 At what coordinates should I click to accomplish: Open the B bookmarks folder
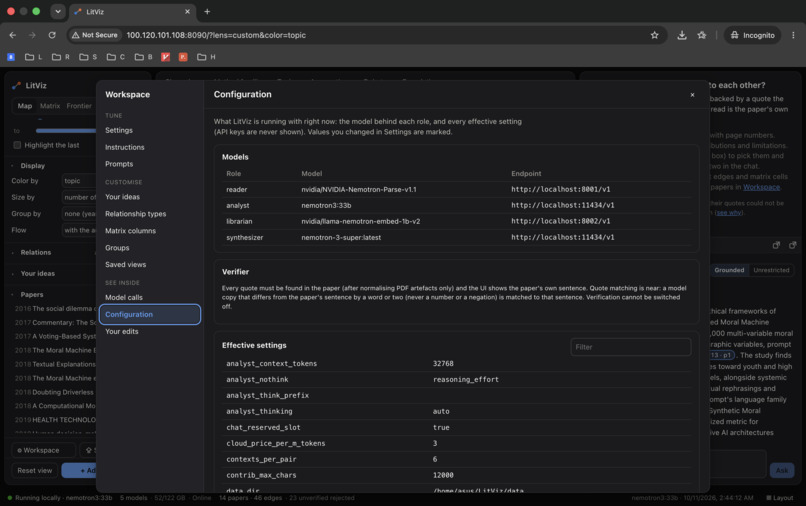[x=143, y=57]
